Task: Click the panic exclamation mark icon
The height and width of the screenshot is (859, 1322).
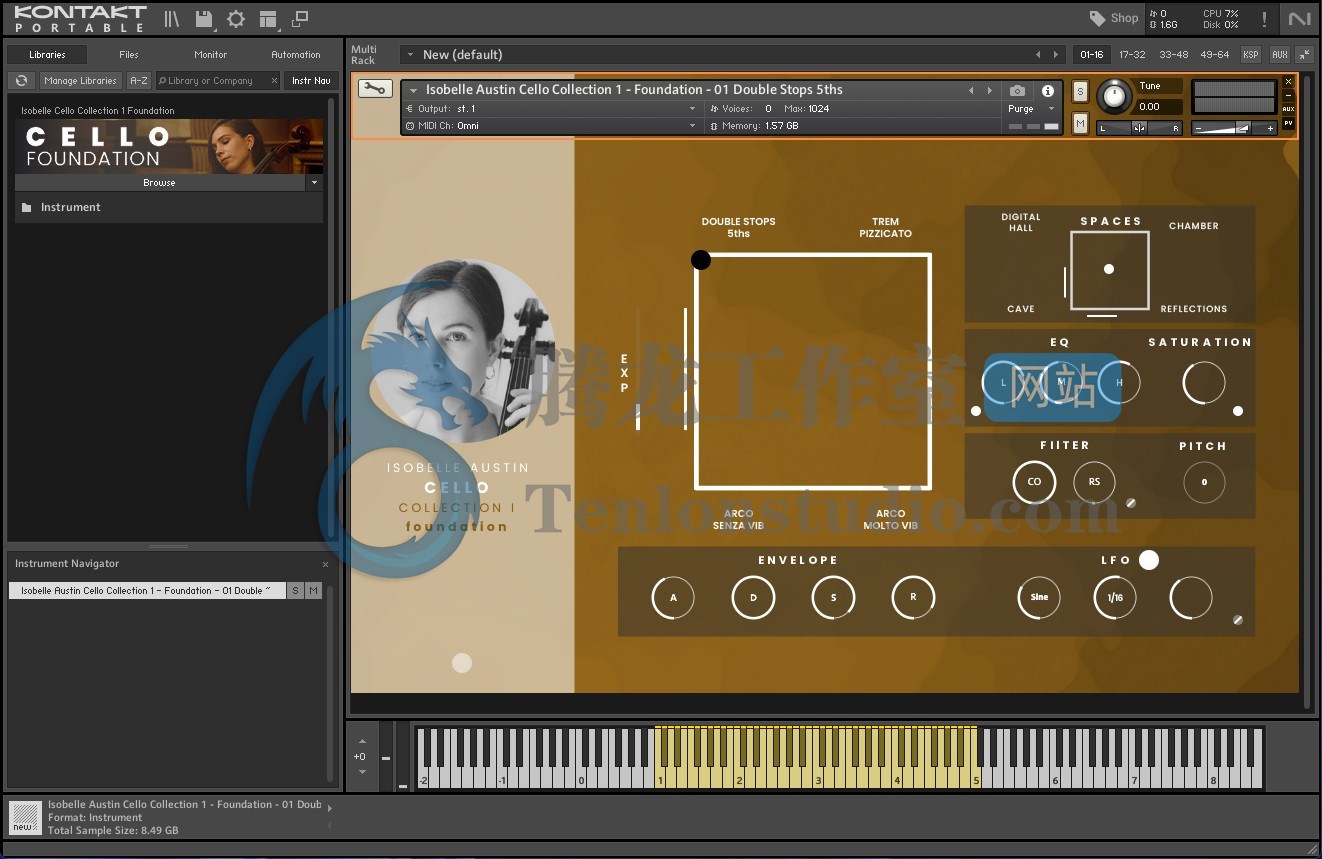Action: coord(1264,19)
